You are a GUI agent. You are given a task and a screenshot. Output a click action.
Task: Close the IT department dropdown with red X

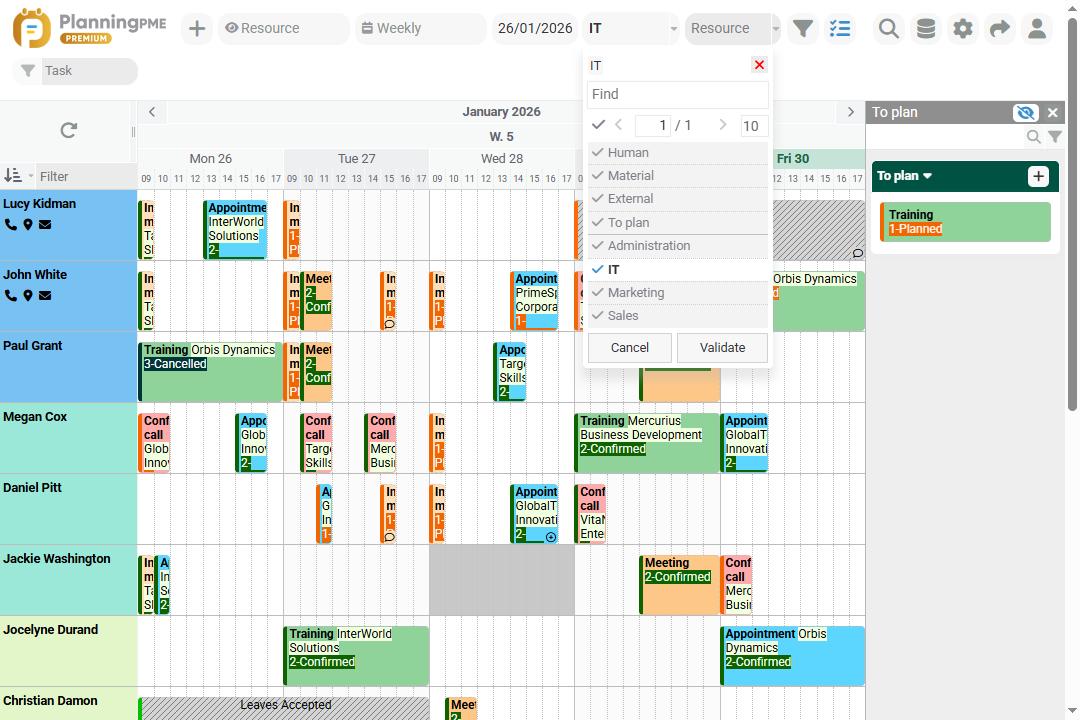pyautogui.click(x=759, y=65)
